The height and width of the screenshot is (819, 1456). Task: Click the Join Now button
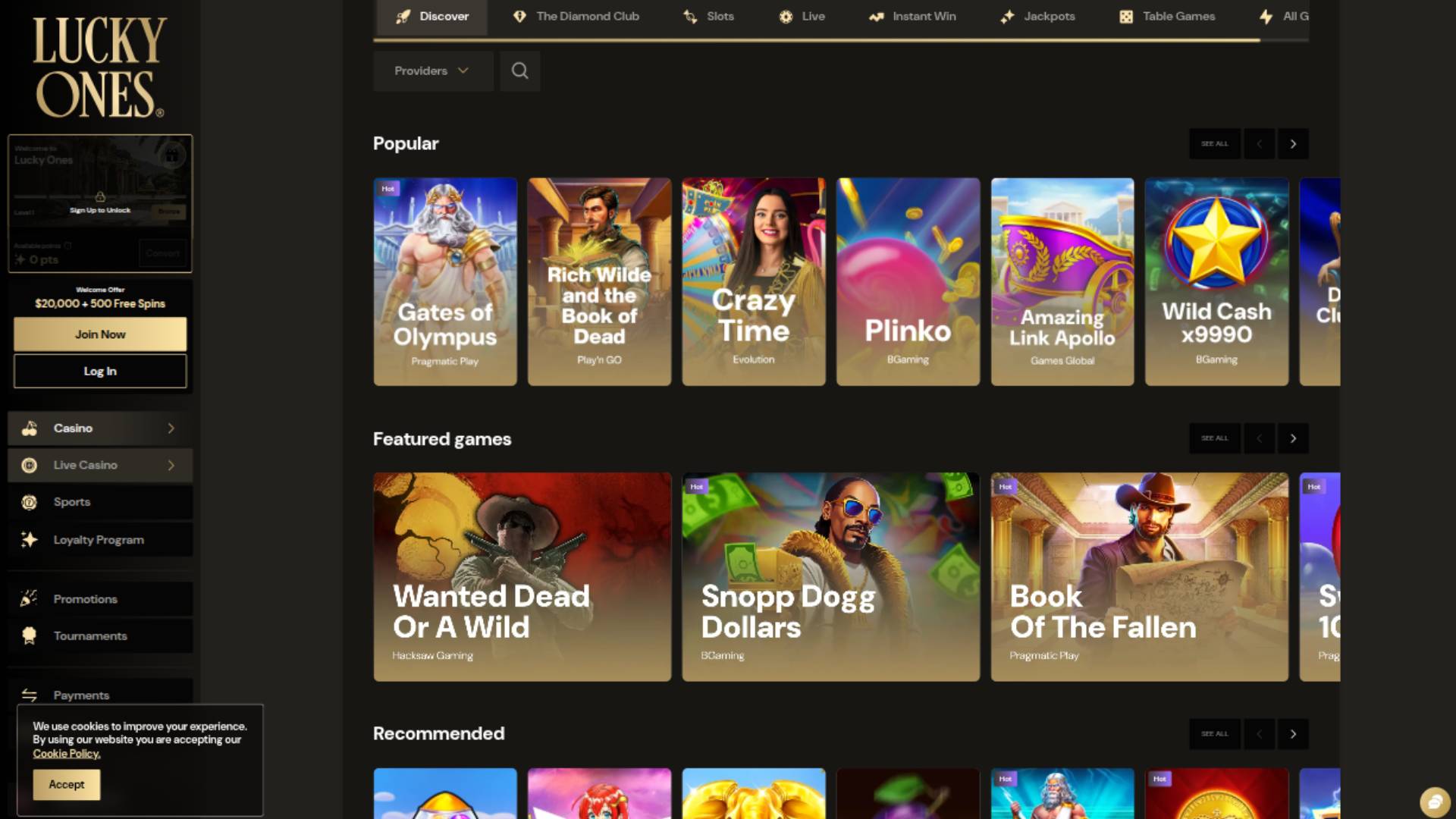point(100,334)
